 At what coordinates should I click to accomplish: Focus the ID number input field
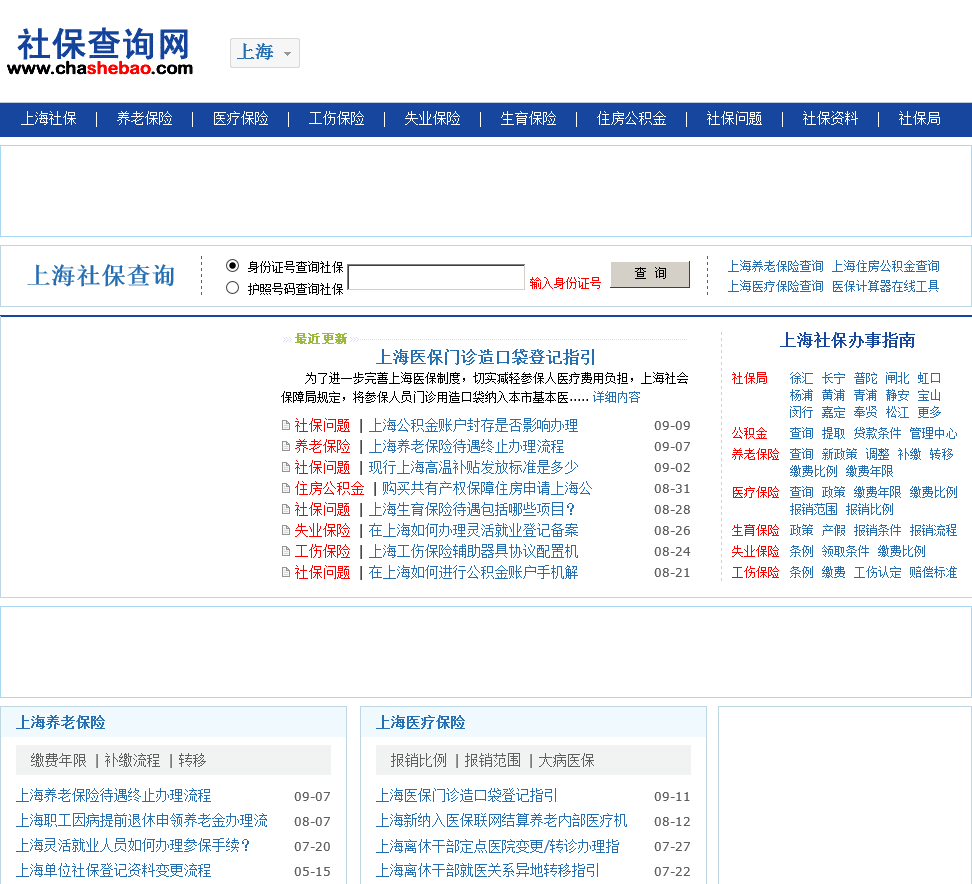tap(436, 277)
